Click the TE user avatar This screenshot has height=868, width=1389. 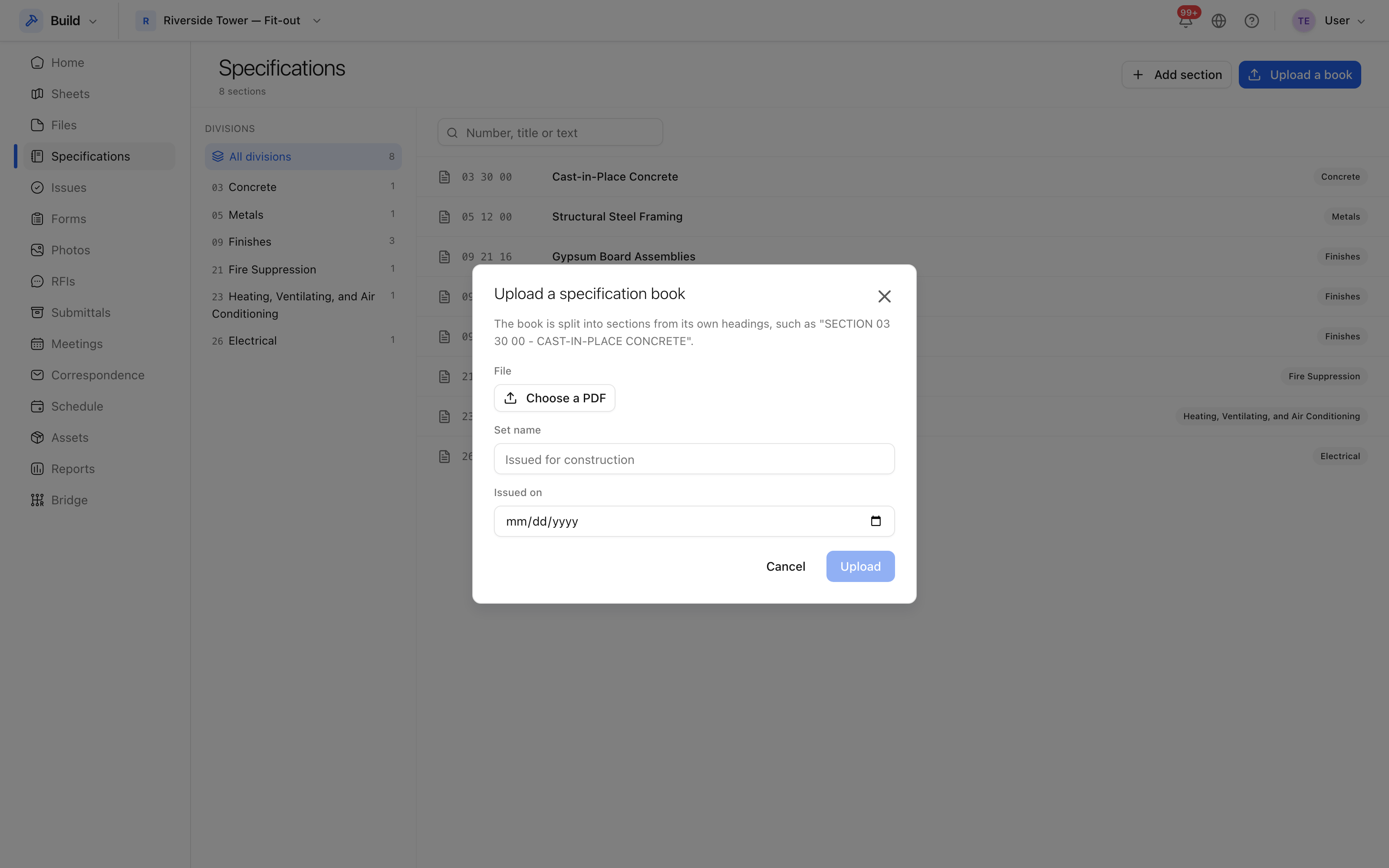pos(1304,21)
